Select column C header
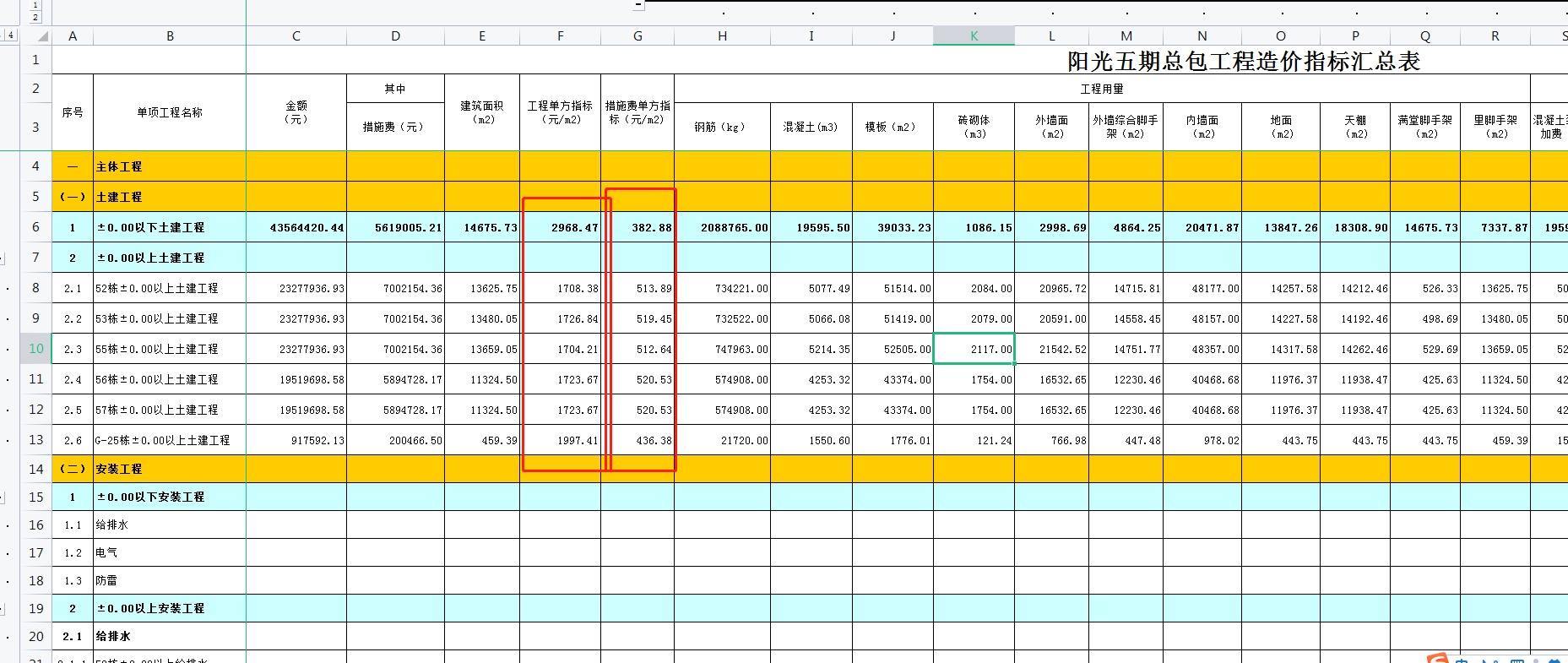 [x=296, y=35]
